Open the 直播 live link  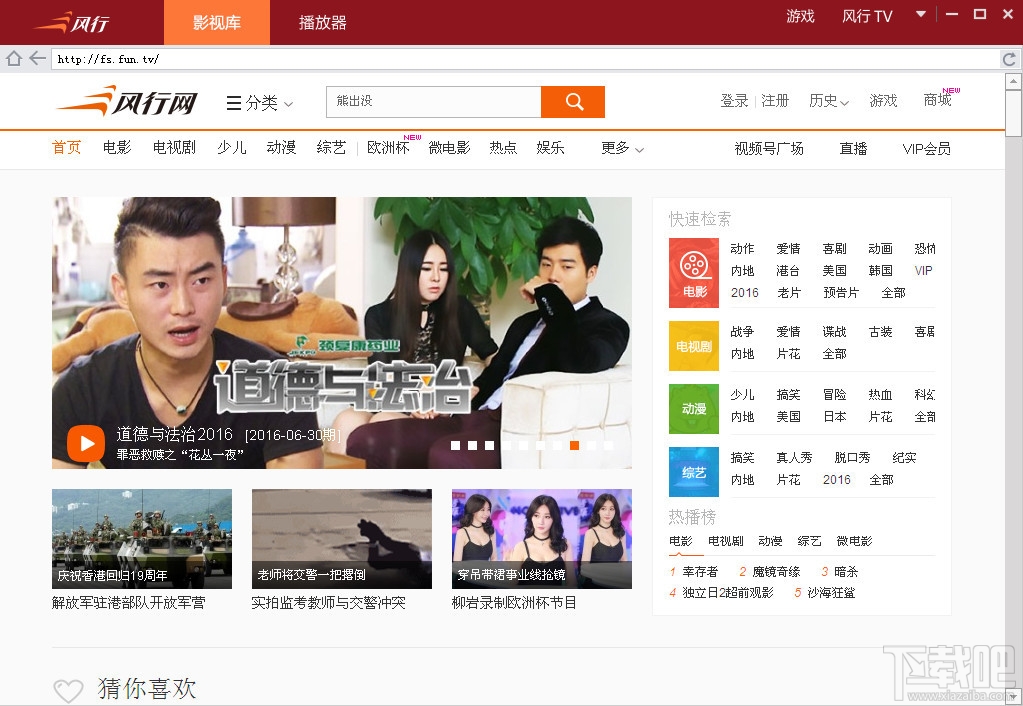[853, 149]
